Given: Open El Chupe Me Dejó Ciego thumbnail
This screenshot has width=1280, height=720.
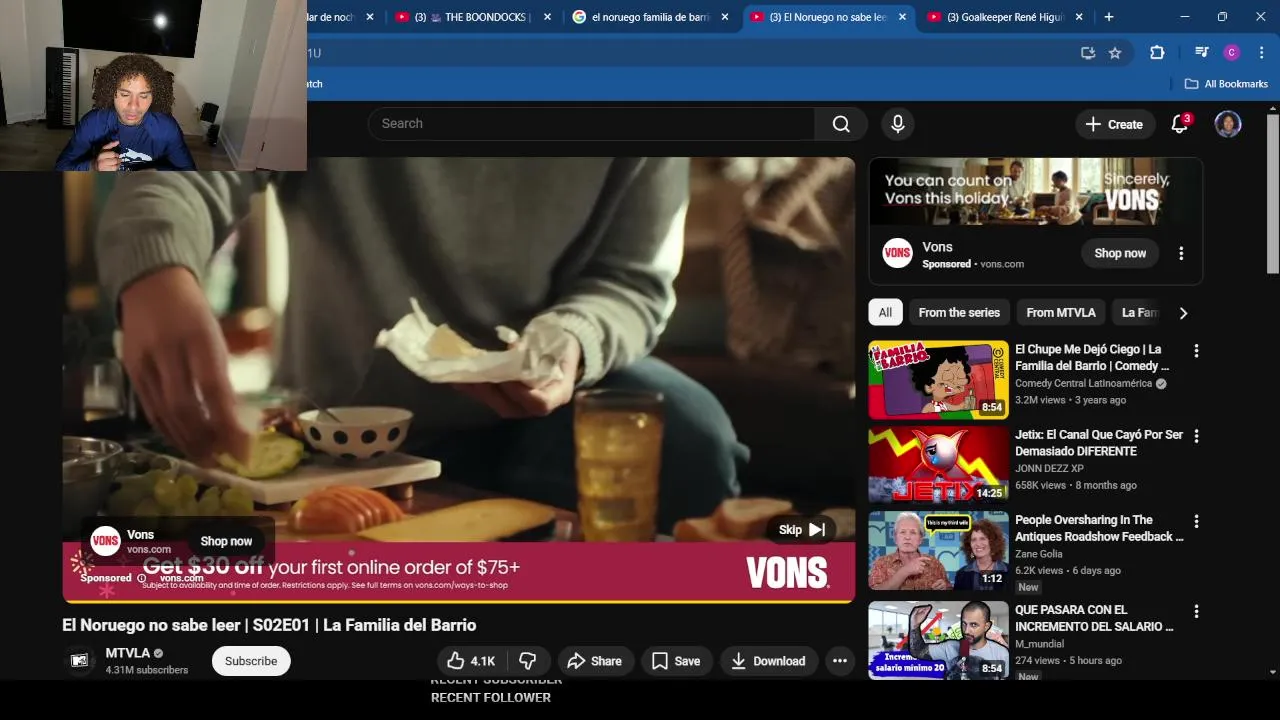Looking at the screenshot, I should pyautogui.click(x=938, y=380).
